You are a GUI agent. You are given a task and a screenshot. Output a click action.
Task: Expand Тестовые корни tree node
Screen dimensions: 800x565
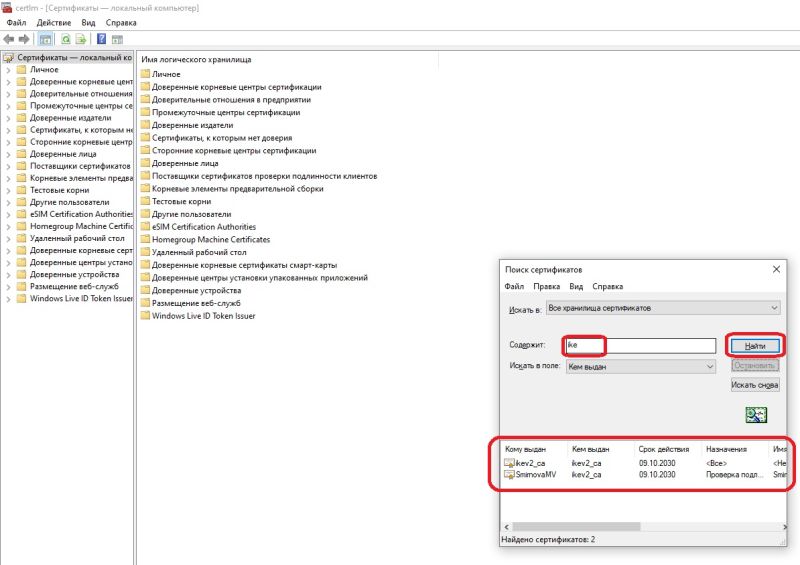click(x=8, y=190)
